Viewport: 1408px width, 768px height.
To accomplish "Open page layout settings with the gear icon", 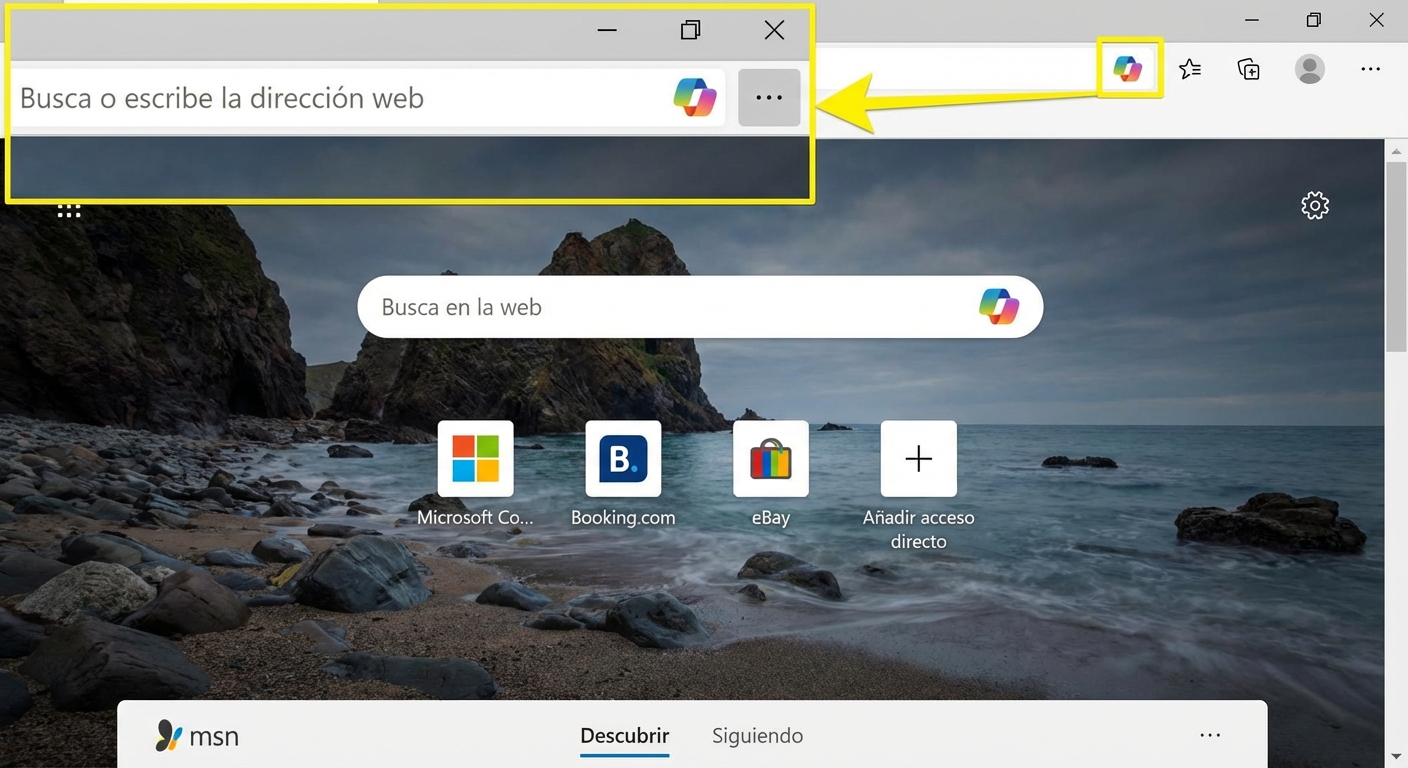I will click(x=1314, y=205).
